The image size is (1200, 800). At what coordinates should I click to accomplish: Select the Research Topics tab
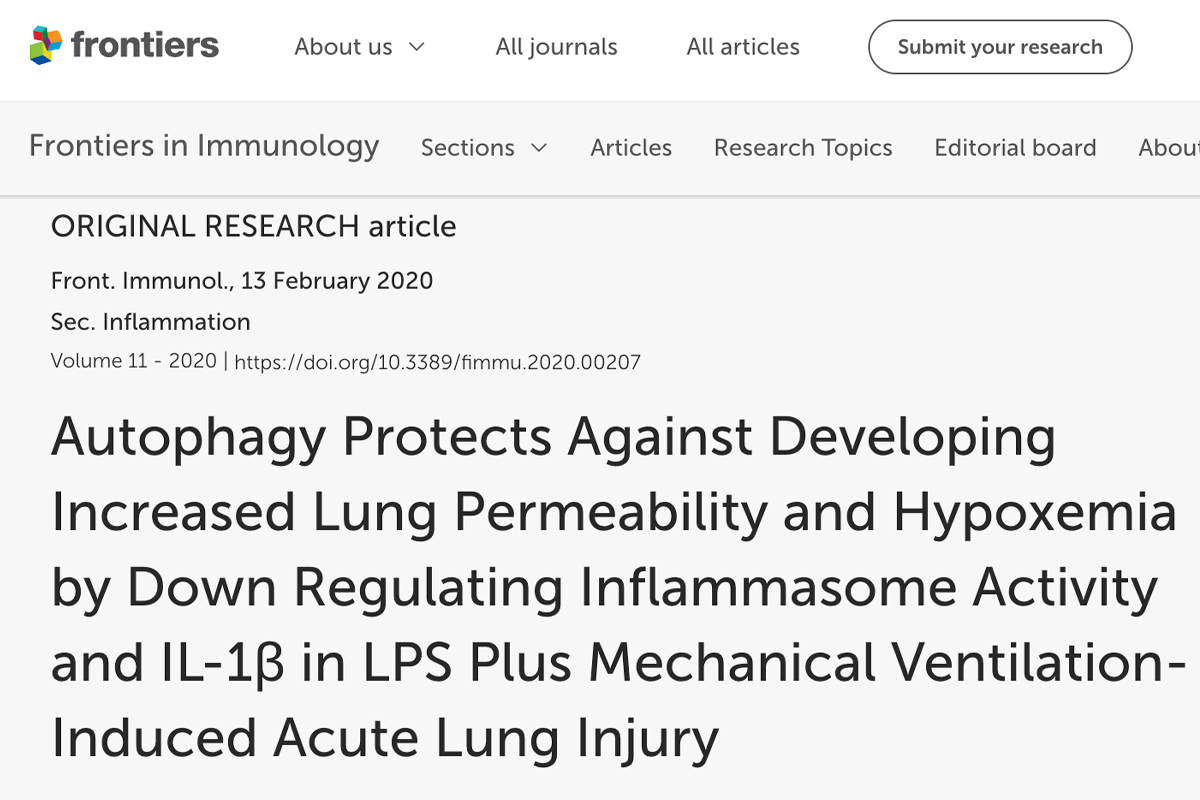point(803,148)
